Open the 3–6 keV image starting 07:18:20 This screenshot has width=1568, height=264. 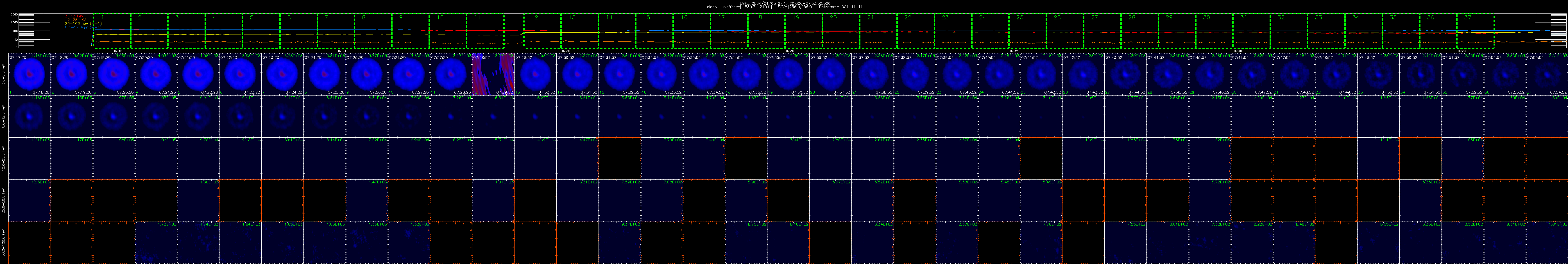click(x=72, y=74)
